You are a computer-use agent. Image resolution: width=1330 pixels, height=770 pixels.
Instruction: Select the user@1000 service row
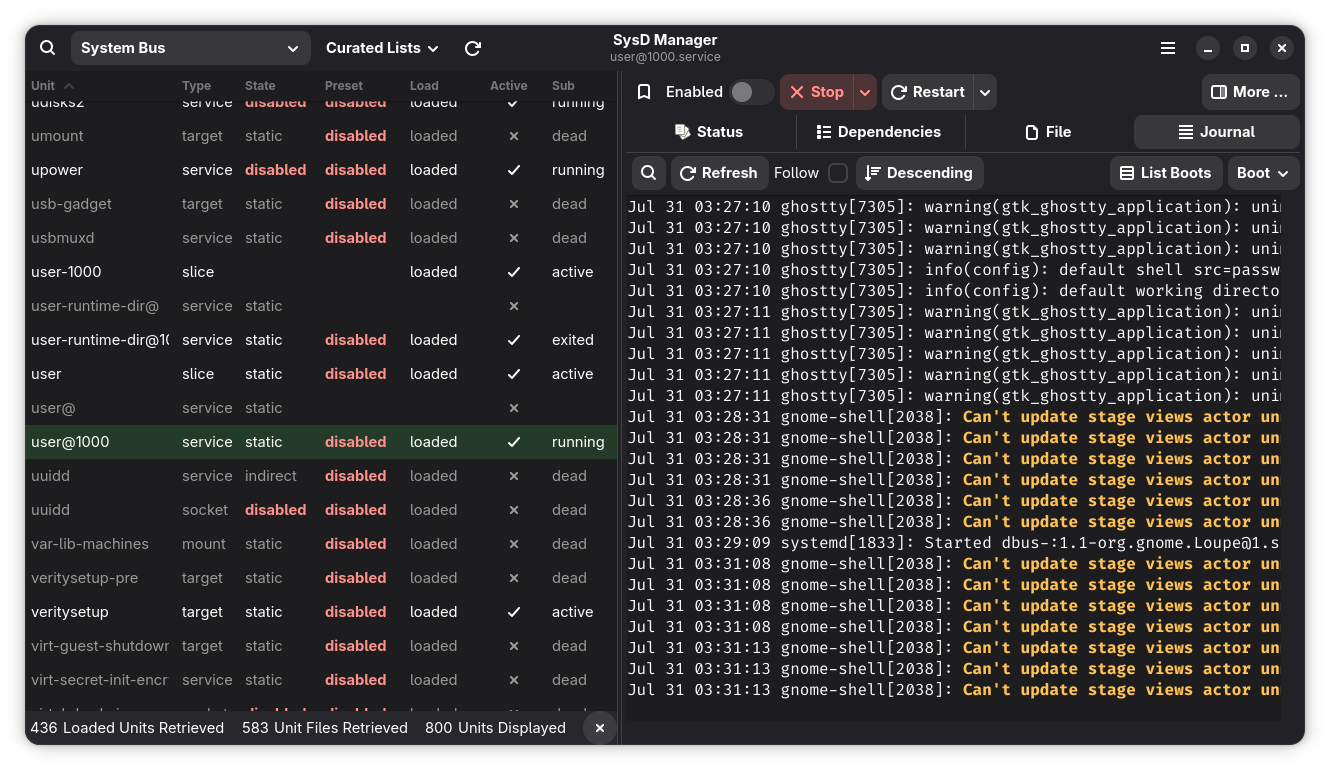point(320,442)
